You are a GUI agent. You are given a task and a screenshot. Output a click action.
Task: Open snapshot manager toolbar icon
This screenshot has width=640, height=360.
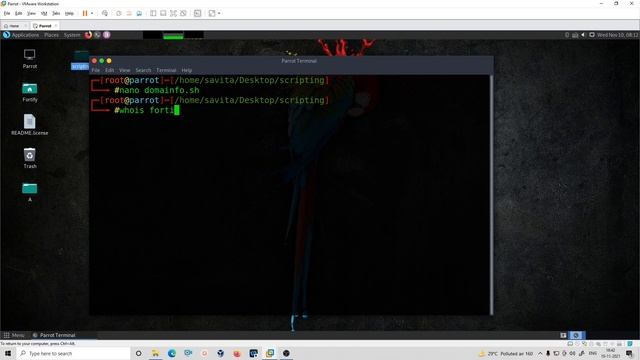tap(139, 13)
